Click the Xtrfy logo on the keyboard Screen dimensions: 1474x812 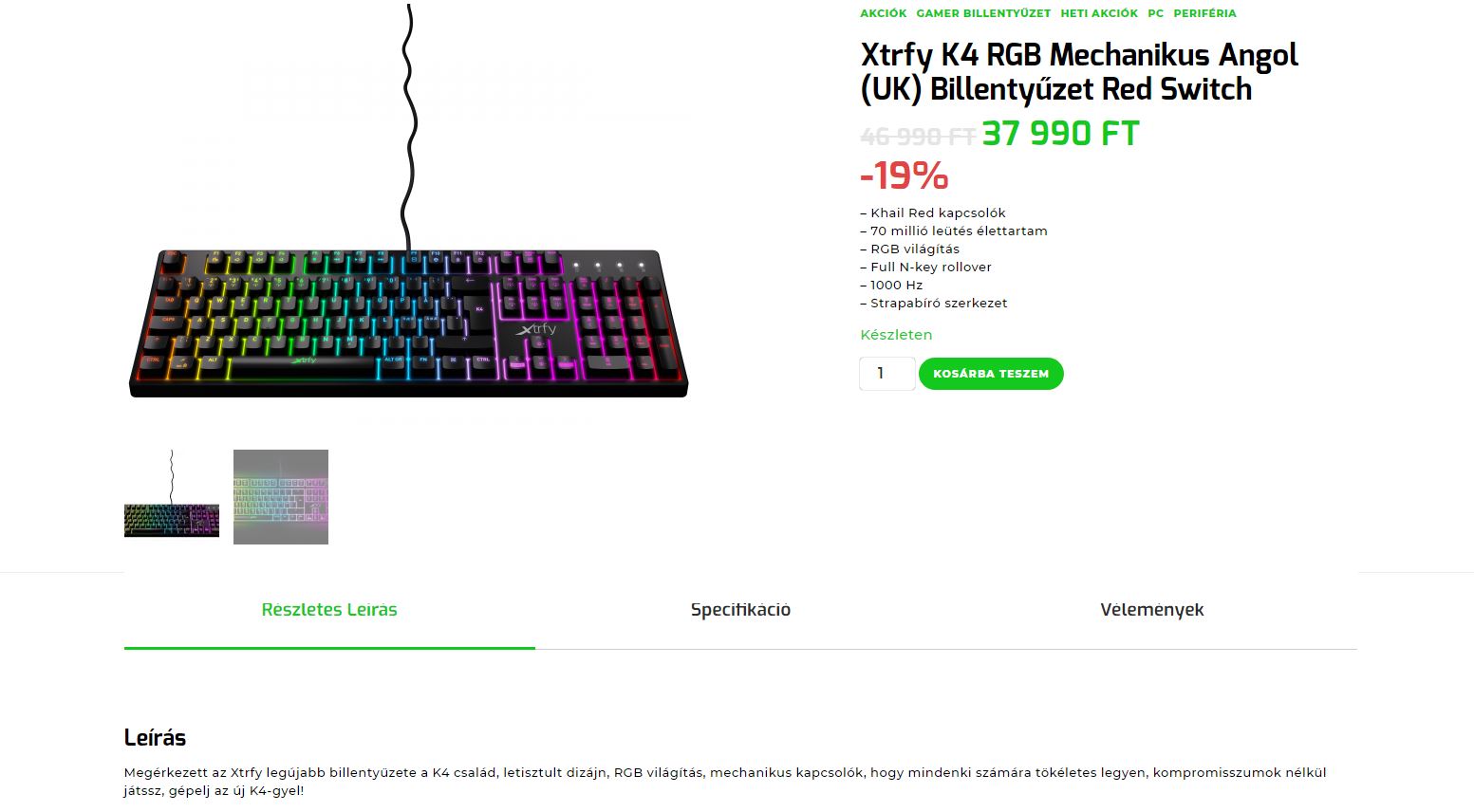(x=536, y=329)
